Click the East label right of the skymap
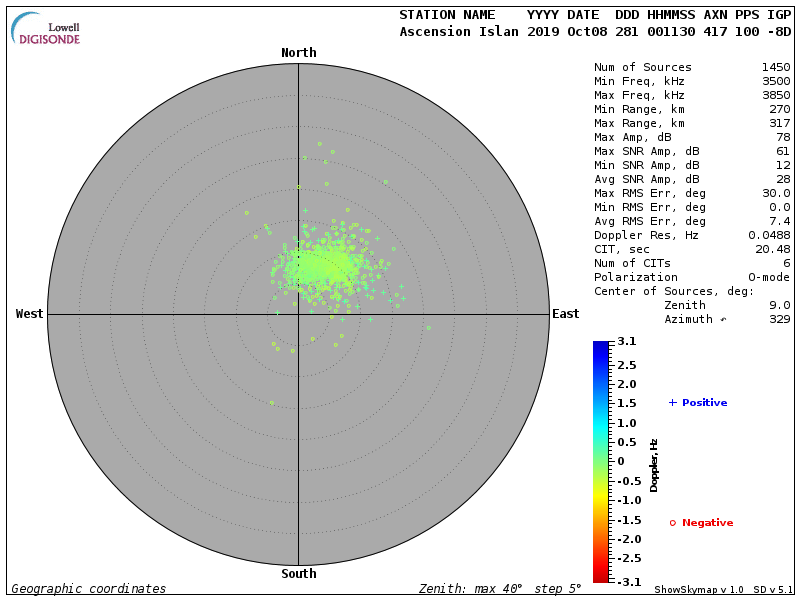Screen dimensions: 800x600 [566, 314]
